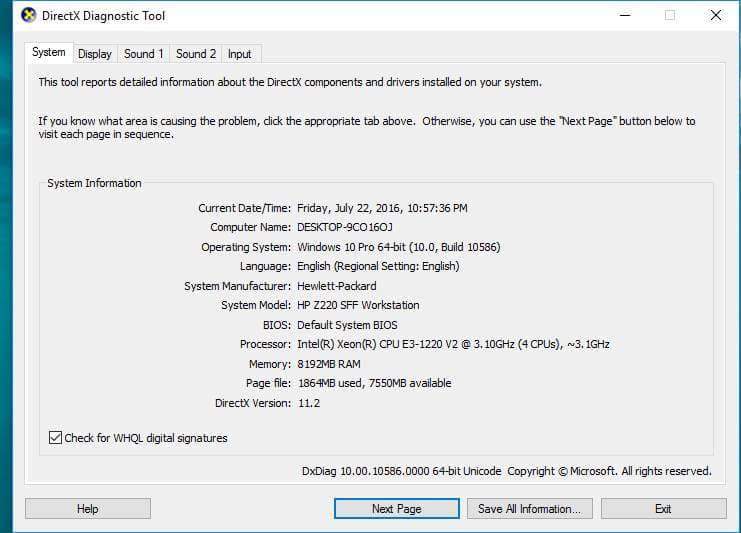Screen dimensions: 741x533
Task: Click the date Friday, July 22, 2016 value
Action: click(x=382, y=208)
